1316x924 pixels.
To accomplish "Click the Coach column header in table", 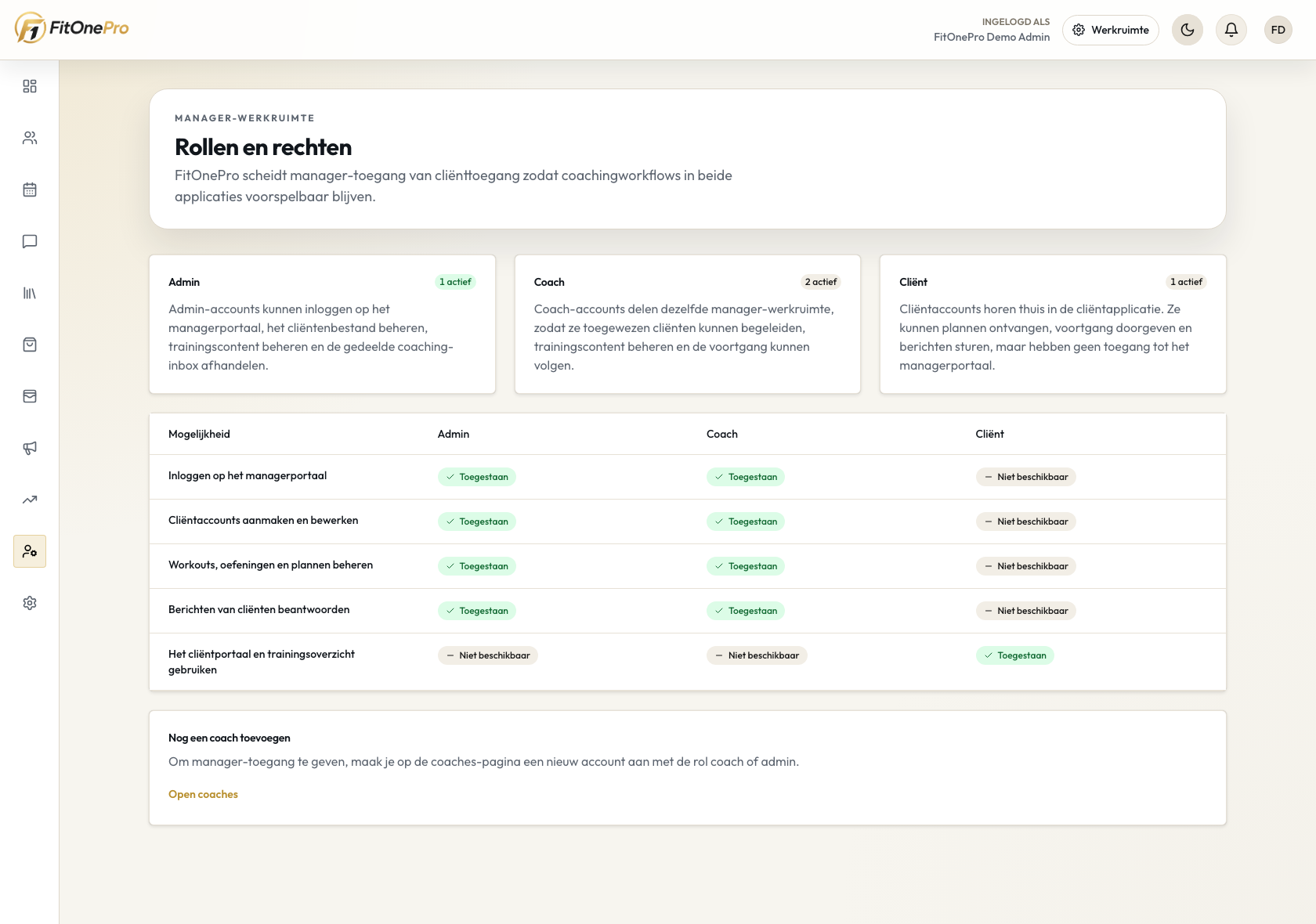I will coord(722,434).
